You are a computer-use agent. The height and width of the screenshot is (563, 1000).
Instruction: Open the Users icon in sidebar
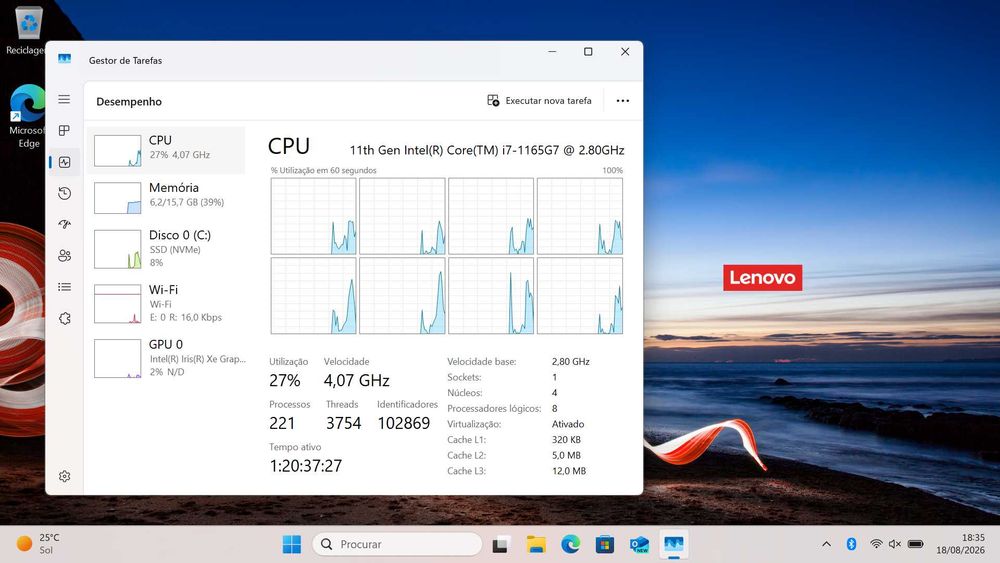[64, 256]
